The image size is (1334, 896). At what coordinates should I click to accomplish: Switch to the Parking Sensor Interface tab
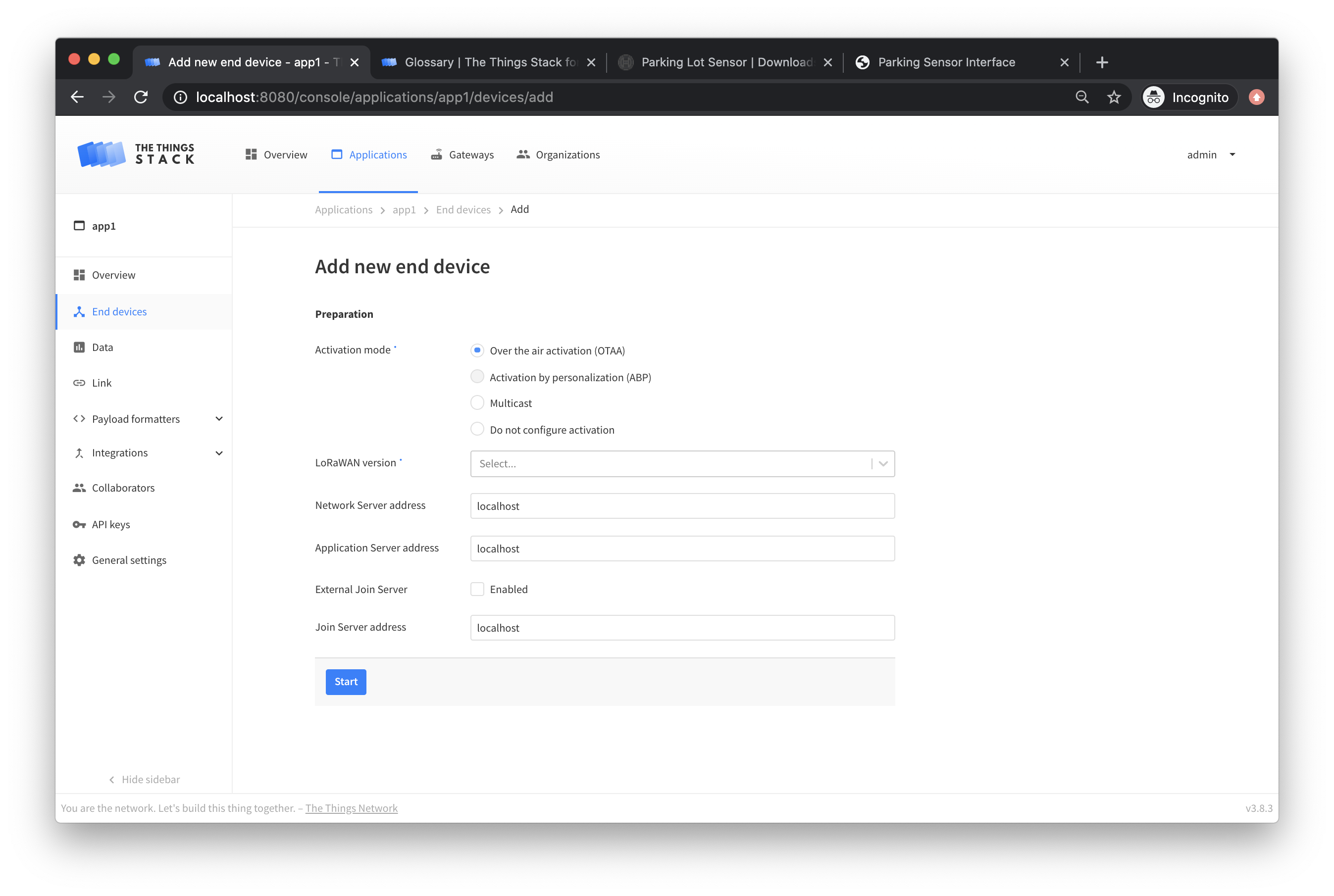tap(946, 62)
